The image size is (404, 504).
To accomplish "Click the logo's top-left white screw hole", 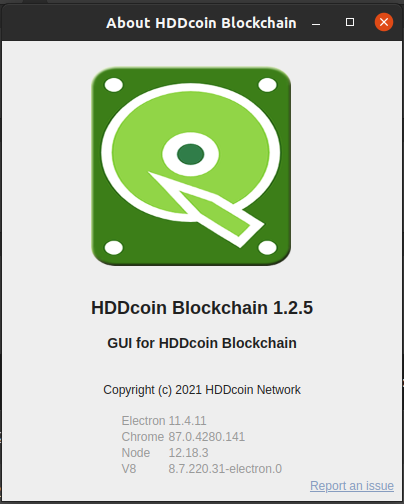I will coord(114,85).
